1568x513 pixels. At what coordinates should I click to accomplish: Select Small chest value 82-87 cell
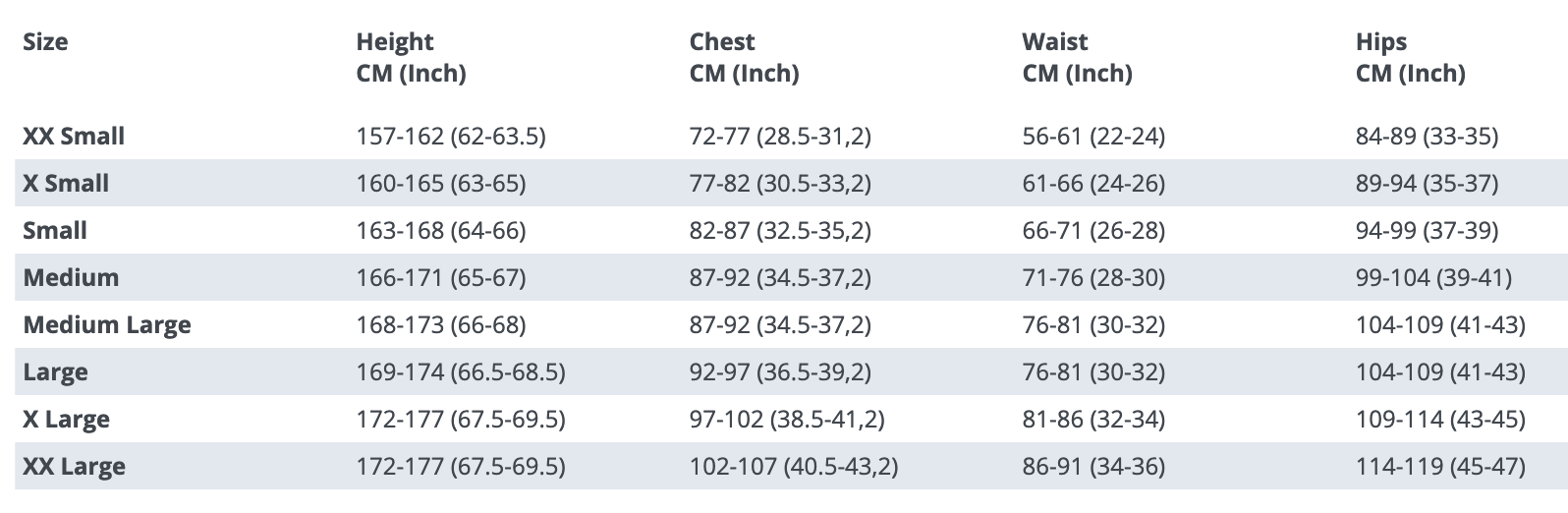coord(780,230)
